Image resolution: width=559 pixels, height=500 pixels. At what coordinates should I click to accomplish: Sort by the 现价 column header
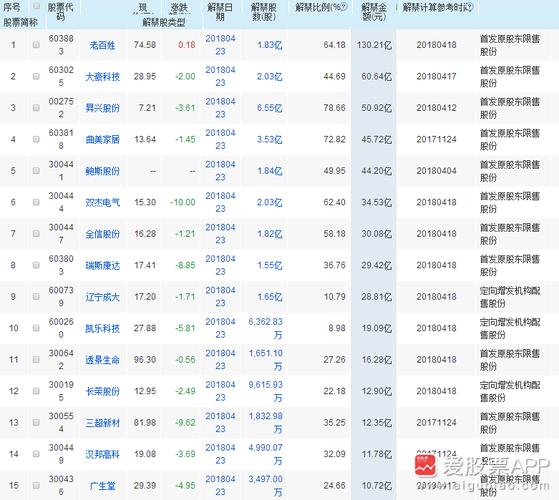coord(143,8)
